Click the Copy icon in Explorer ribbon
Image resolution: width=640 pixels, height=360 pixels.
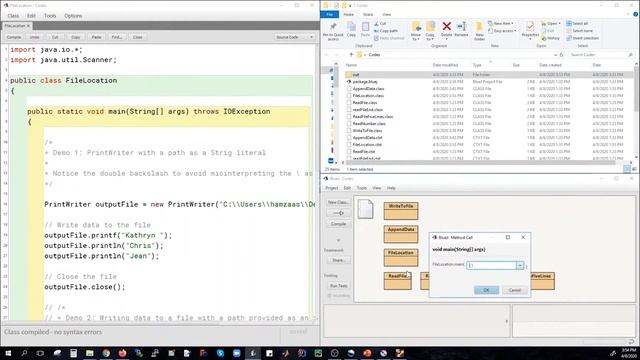(351, 29)
